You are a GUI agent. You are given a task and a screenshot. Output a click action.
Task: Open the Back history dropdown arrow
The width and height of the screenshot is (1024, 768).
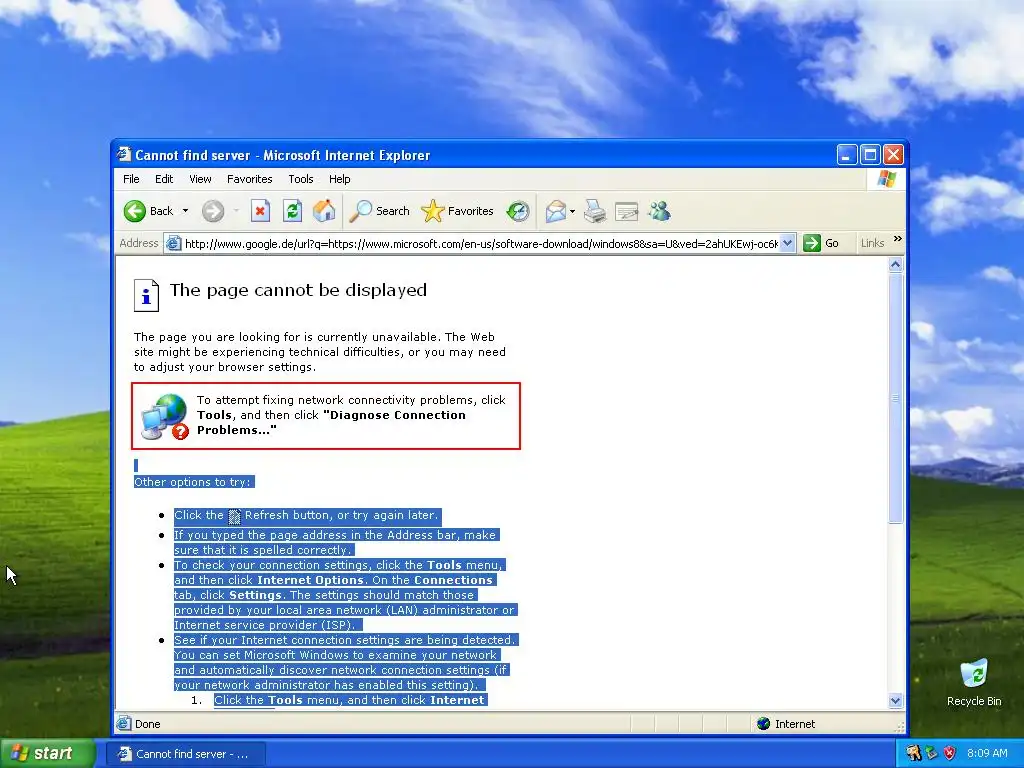click(185, 211)
